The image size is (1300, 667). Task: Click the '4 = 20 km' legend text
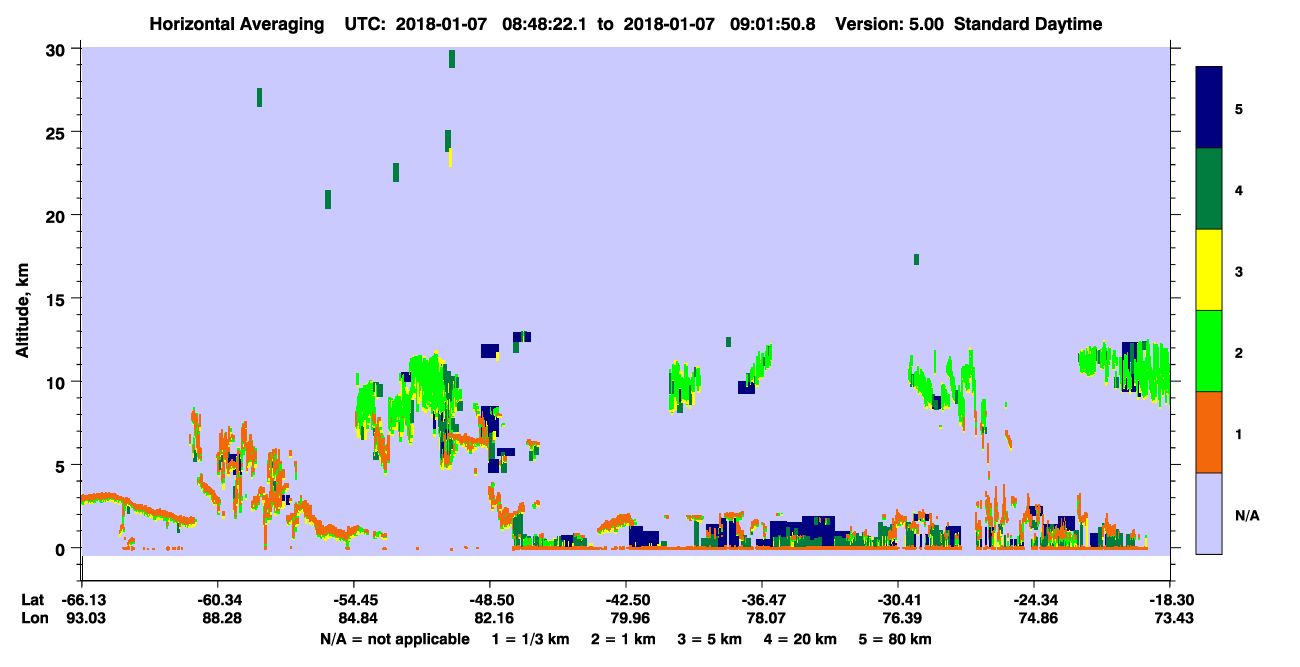pos(800,639)
